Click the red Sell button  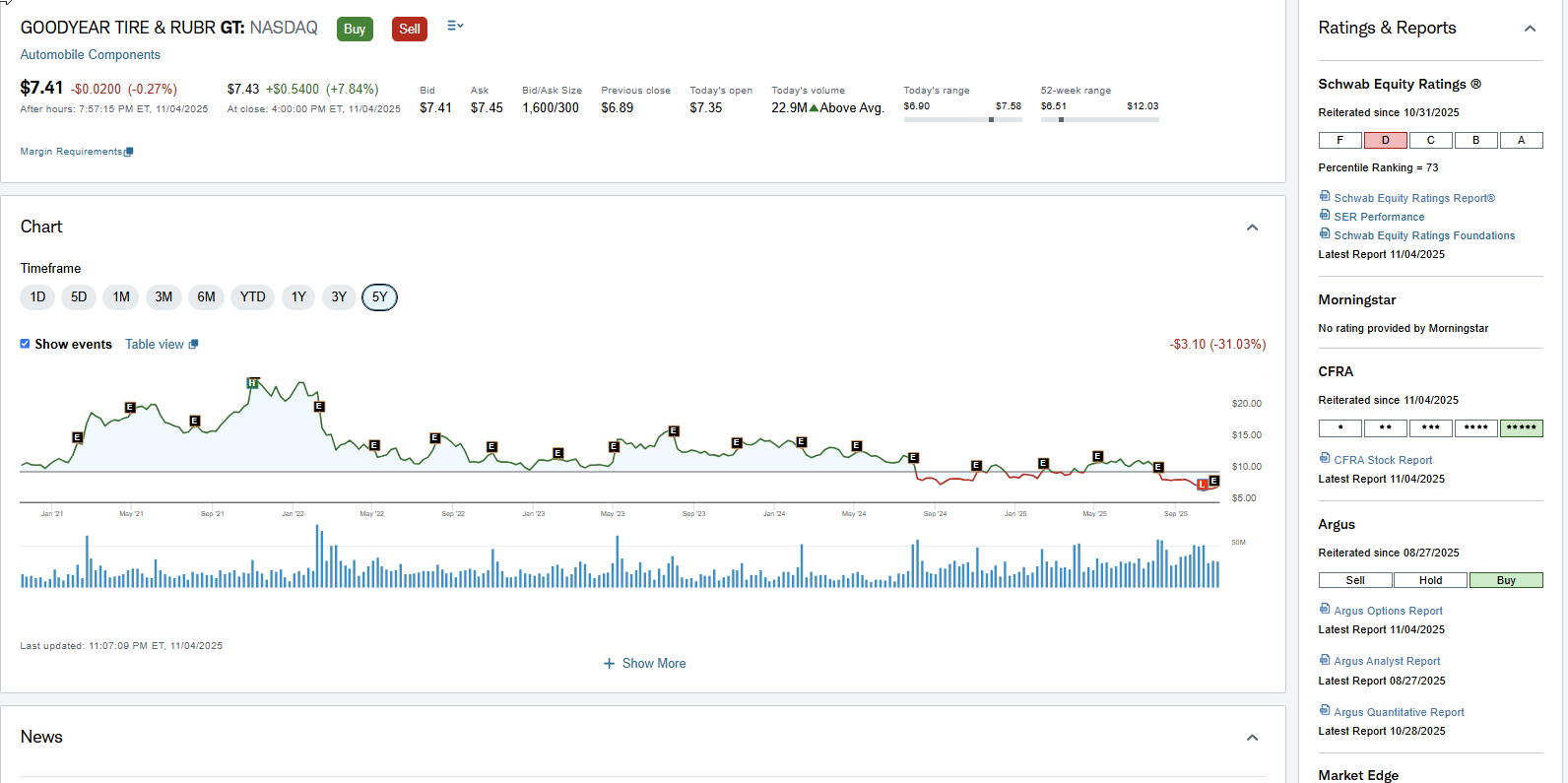pos(410,30)
